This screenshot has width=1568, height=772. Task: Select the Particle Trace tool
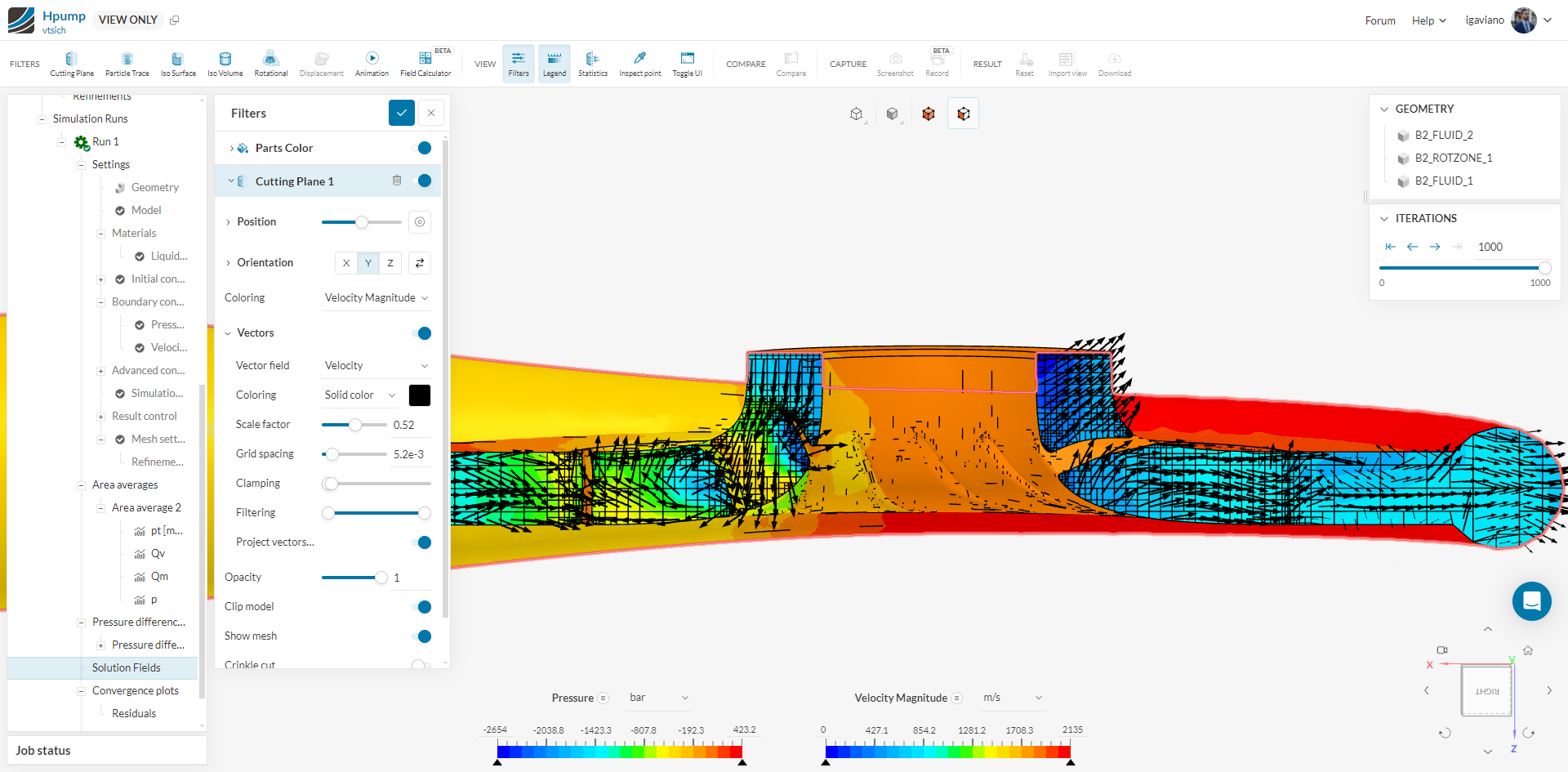[x=127, y=63]
